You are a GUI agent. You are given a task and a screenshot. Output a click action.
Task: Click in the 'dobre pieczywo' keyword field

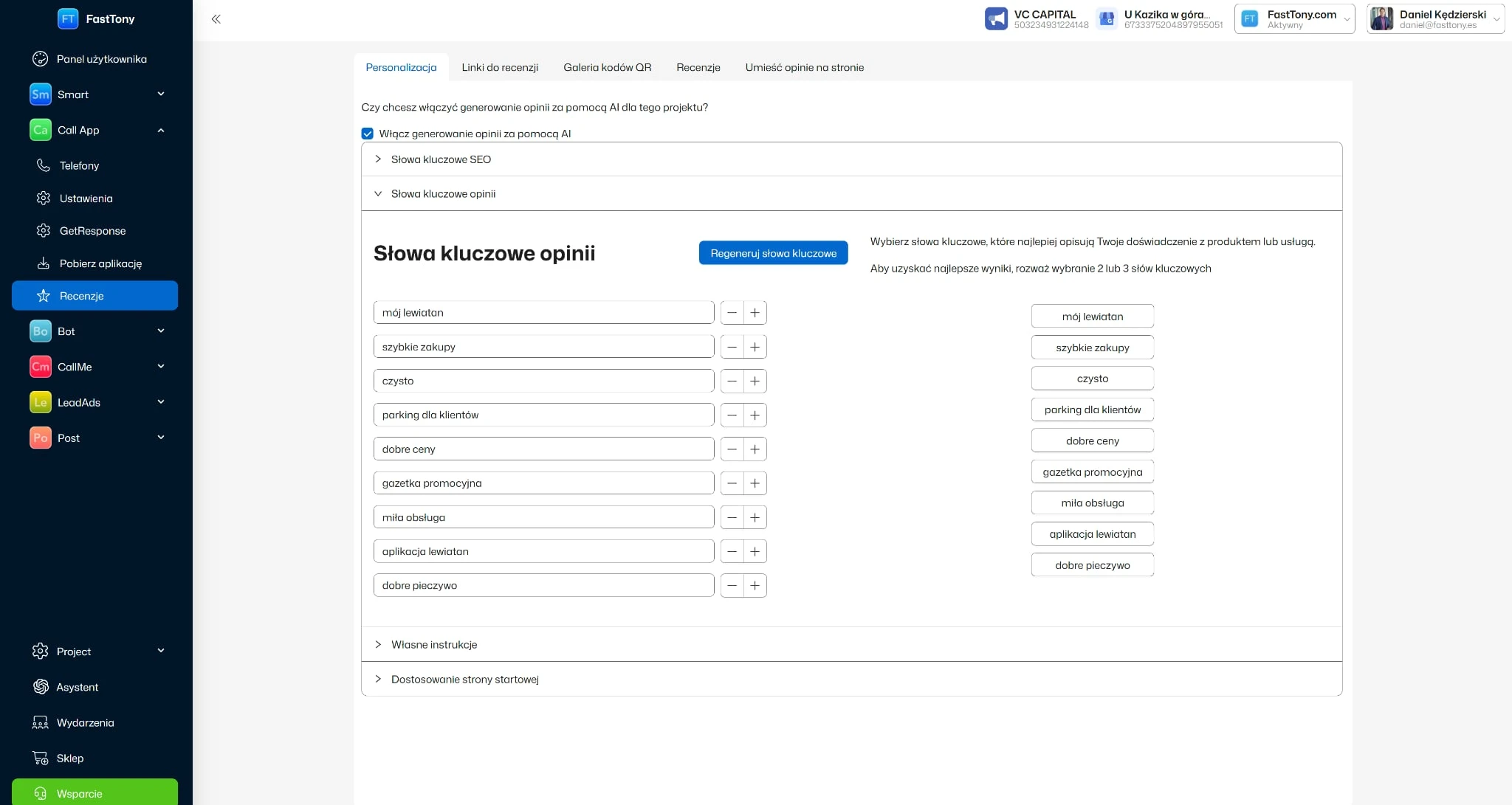coord(544,585)
